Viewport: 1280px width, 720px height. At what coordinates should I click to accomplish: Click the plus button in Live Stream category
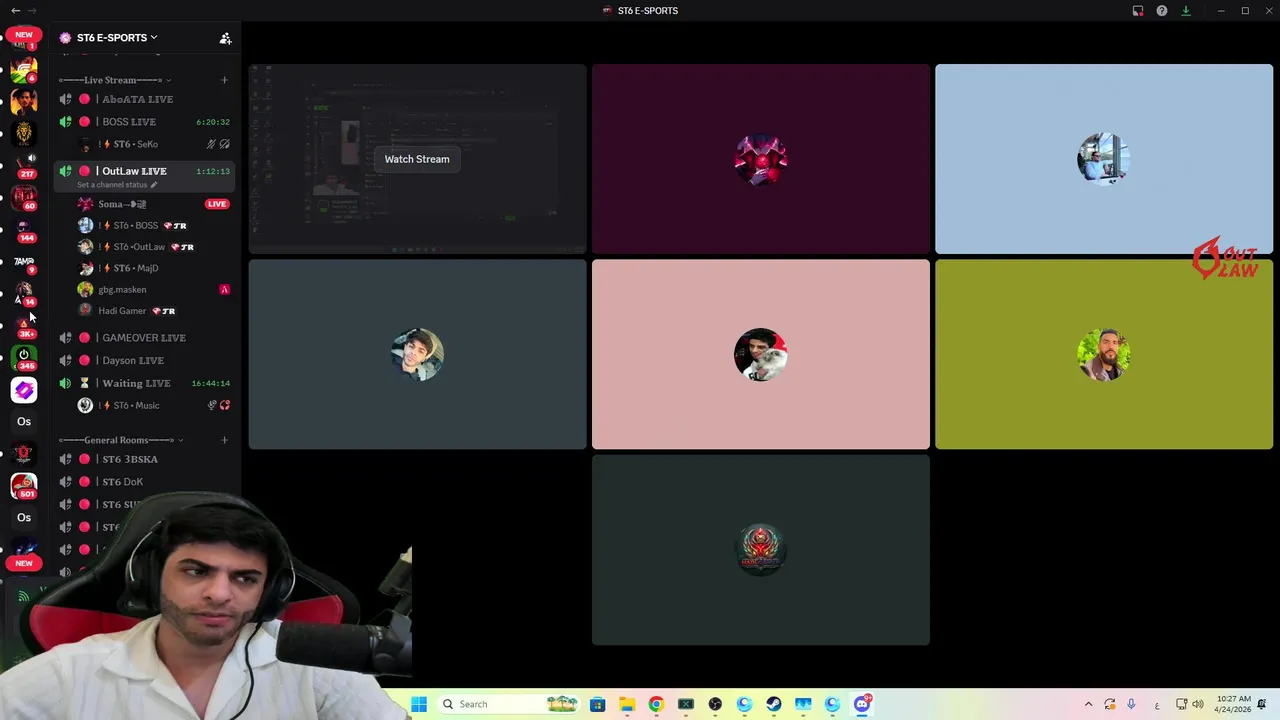[x=224, y=80]
